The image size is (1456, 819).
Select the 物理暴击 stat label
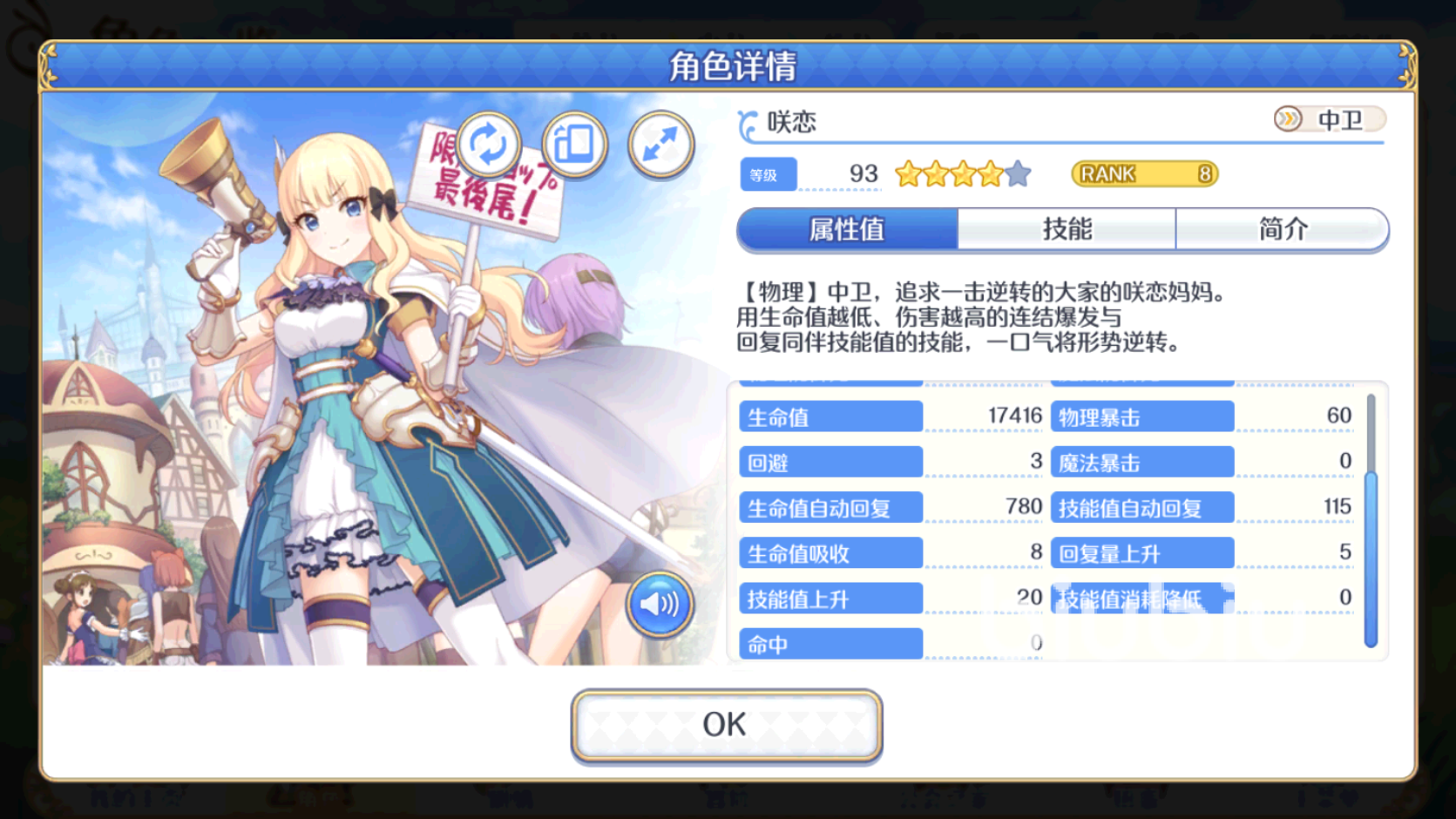pos(1142,416)
